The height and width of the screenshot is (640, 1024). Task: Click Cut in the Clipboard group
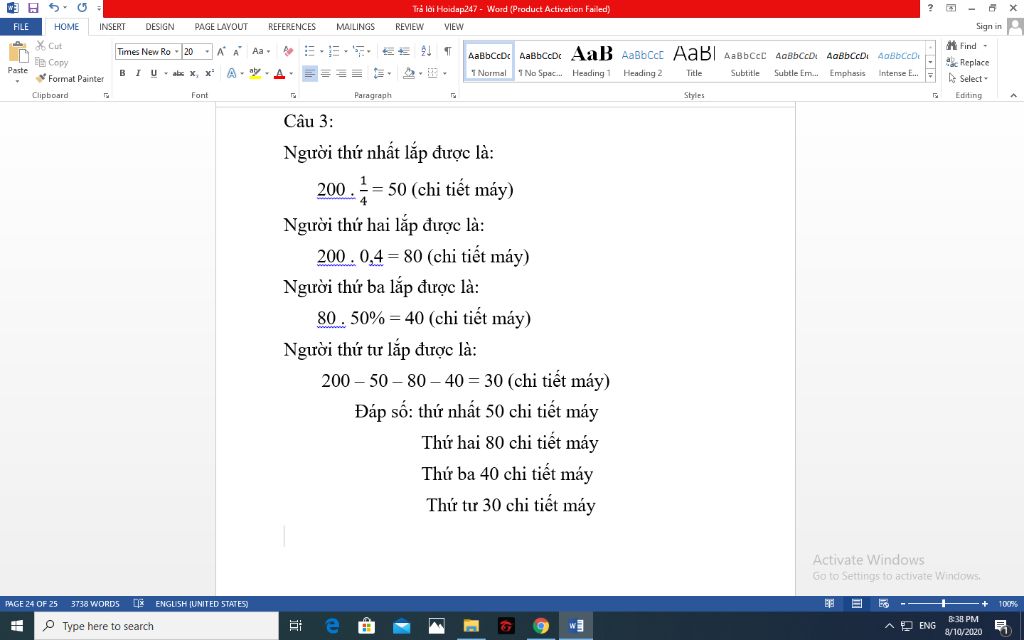[49, 46]
